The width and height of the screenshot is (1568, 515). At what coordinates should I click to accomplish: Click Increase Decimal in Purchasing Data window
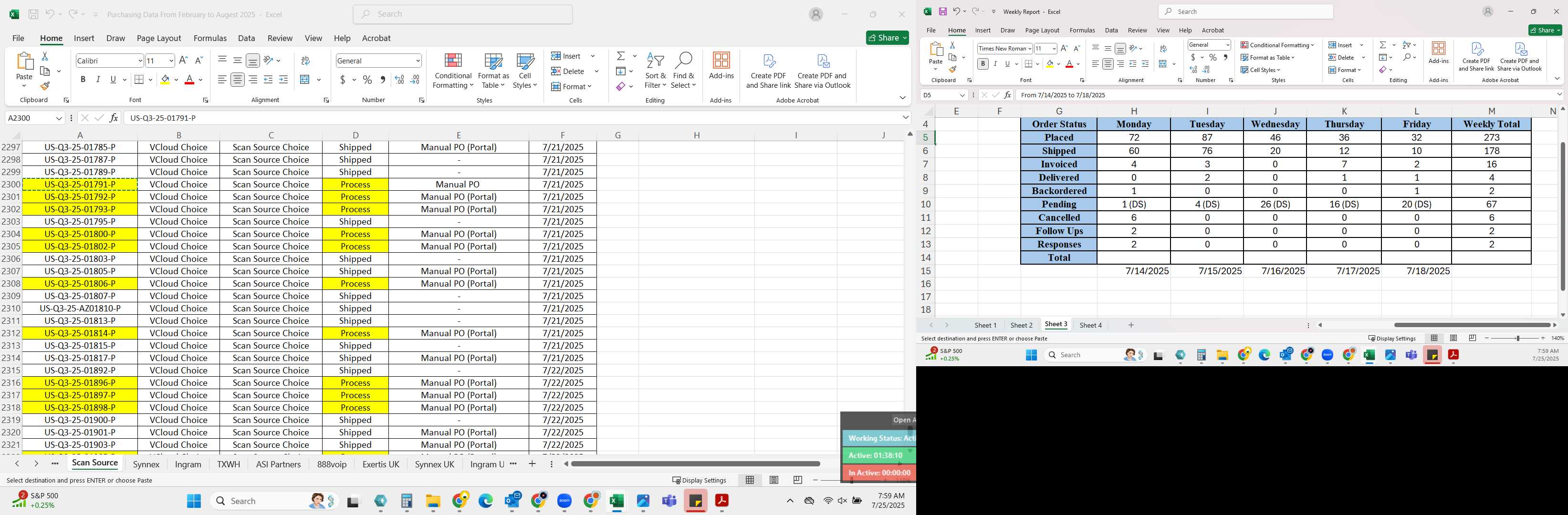click(399, 80)
